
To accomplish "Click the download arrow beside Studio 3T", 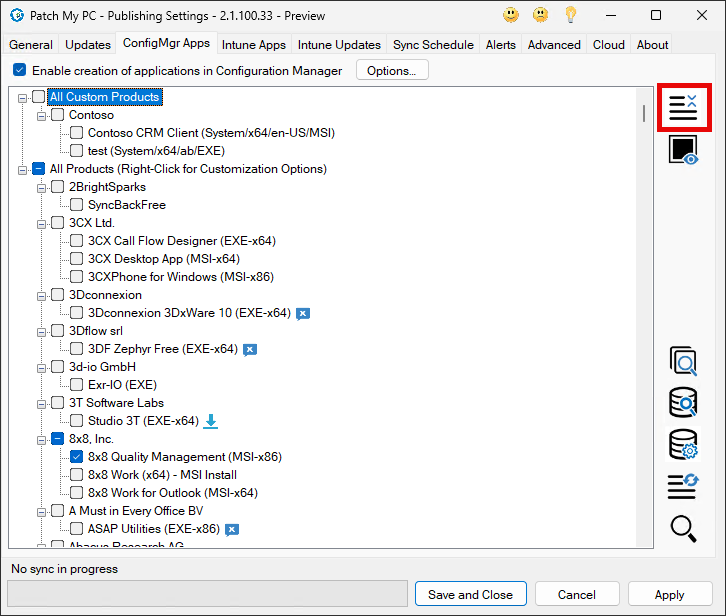I will (x=211, y=421).
